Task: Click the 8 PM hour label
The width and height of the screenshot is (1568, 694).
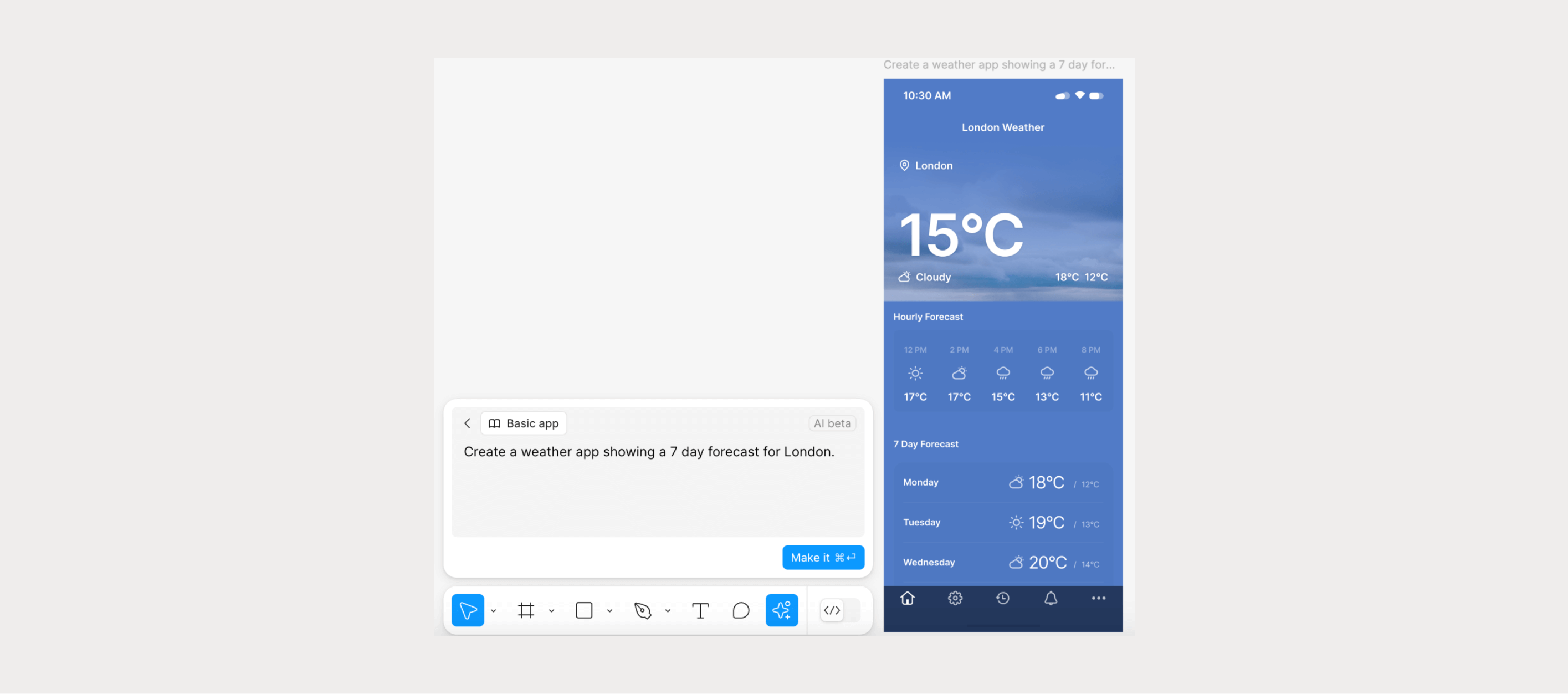Action: [1091, 350]
